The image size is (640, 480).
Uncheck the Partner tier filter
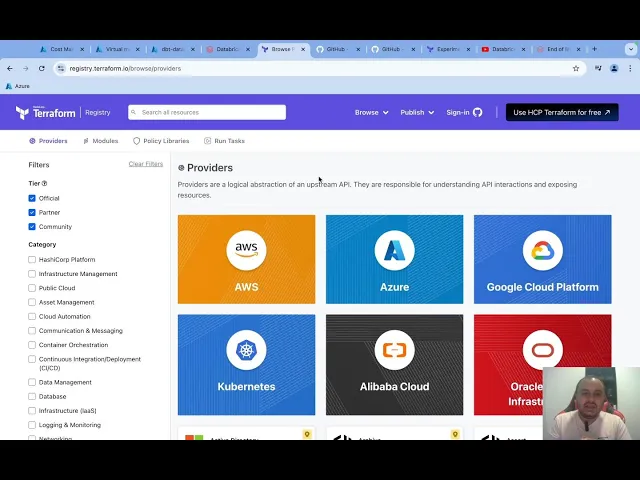(x=32, y=213)
